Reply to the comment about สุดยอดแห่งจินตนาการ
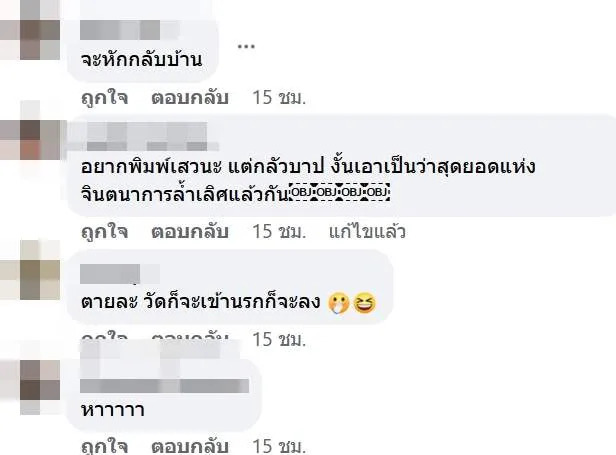This screenshot has height=455, width=616. 190,231
